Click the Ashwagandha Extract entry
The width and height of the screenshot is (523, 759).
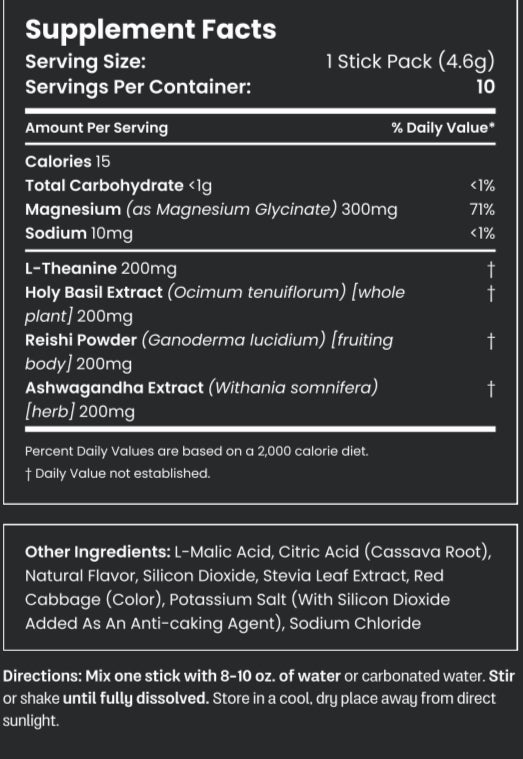201,400
